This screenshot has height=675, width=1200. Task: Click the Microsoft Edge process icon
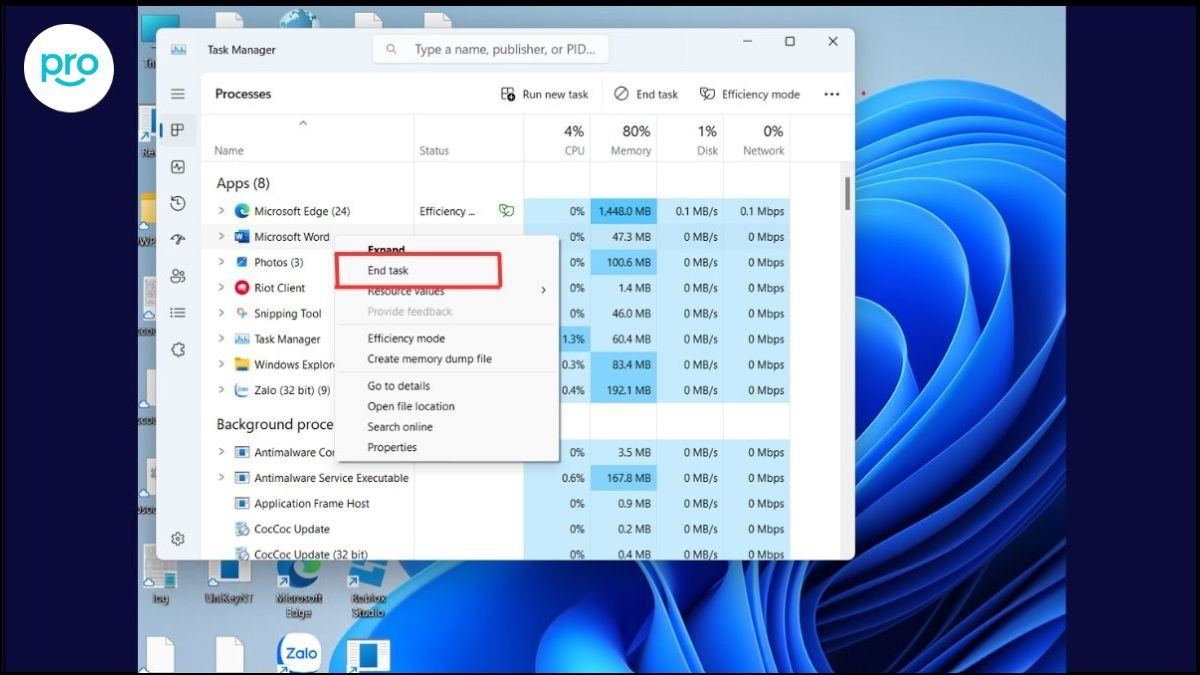pyautogui.click(x=241, y=211)
